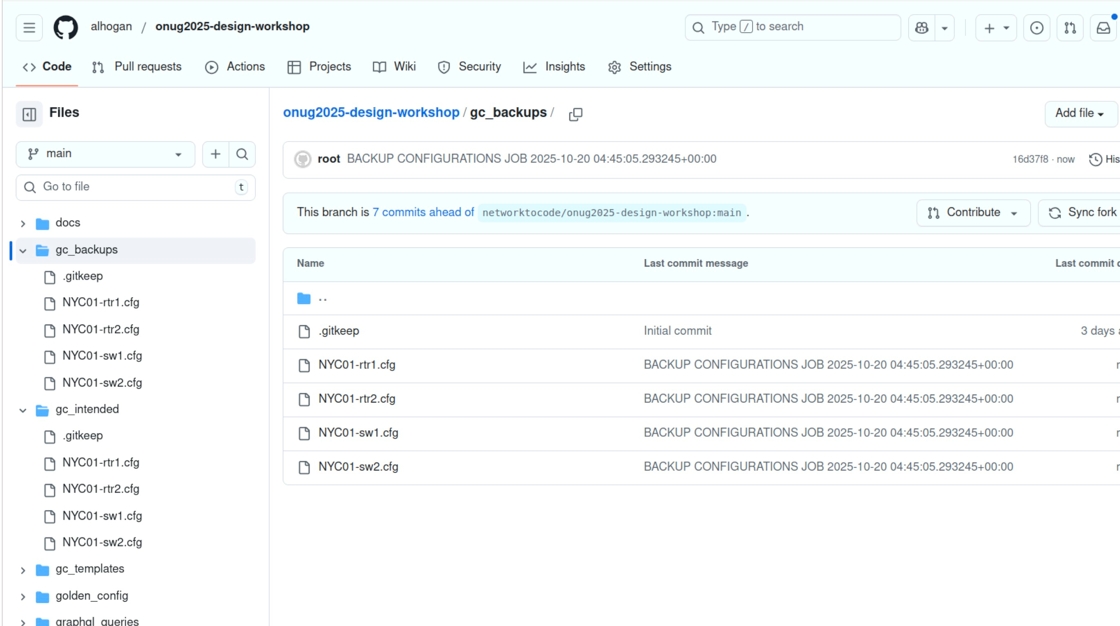Image resolution: width=1120 pixels, height=626 pixels.
Task: Open the Add file dropdown
Action: (x=1080, y=114)
